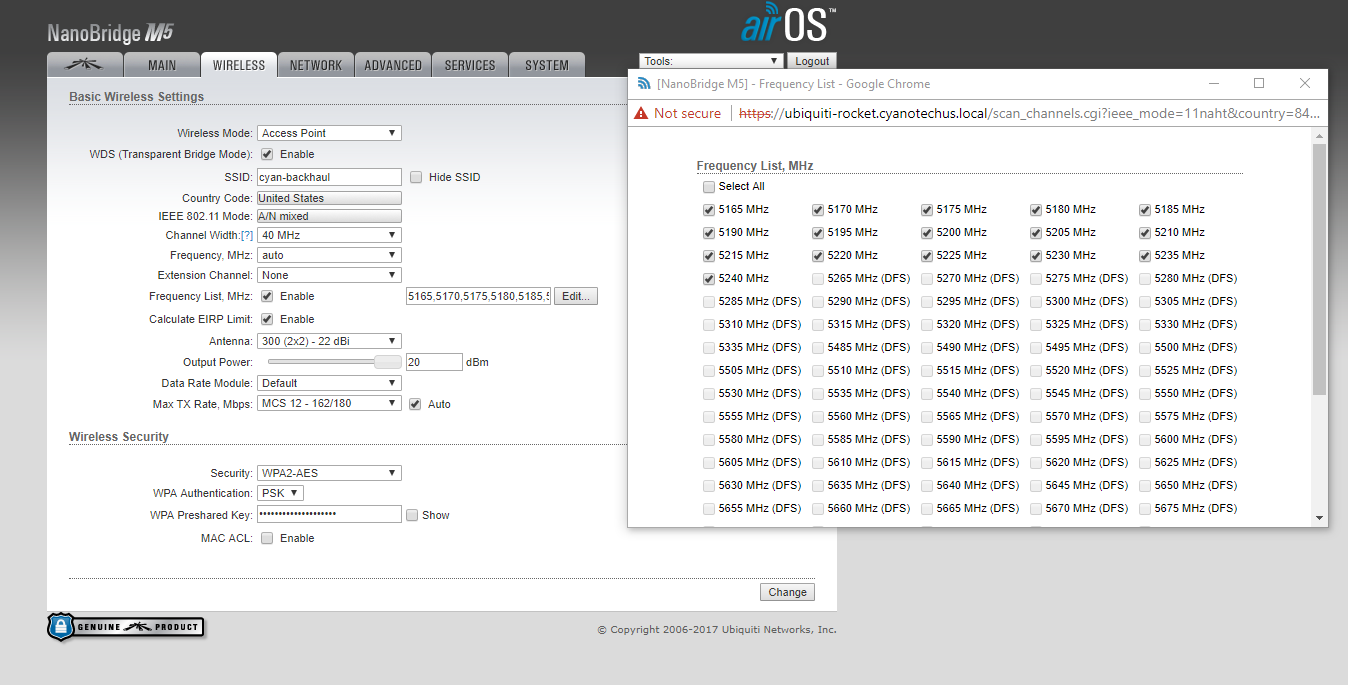This screenshot has width=1348, height=685.
Task: Click the popup address bar URL
Action: click(1028, 113)
